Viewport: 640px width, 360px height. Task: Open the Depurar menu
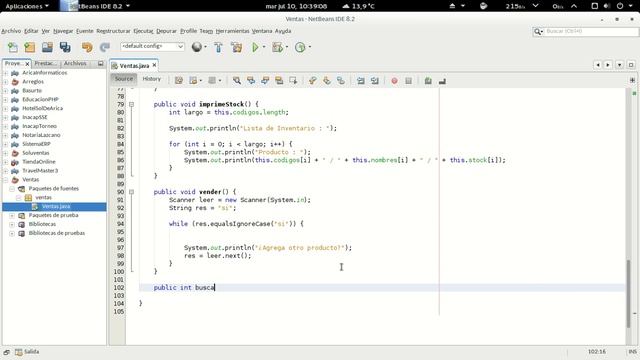click(x=167, y=31)
